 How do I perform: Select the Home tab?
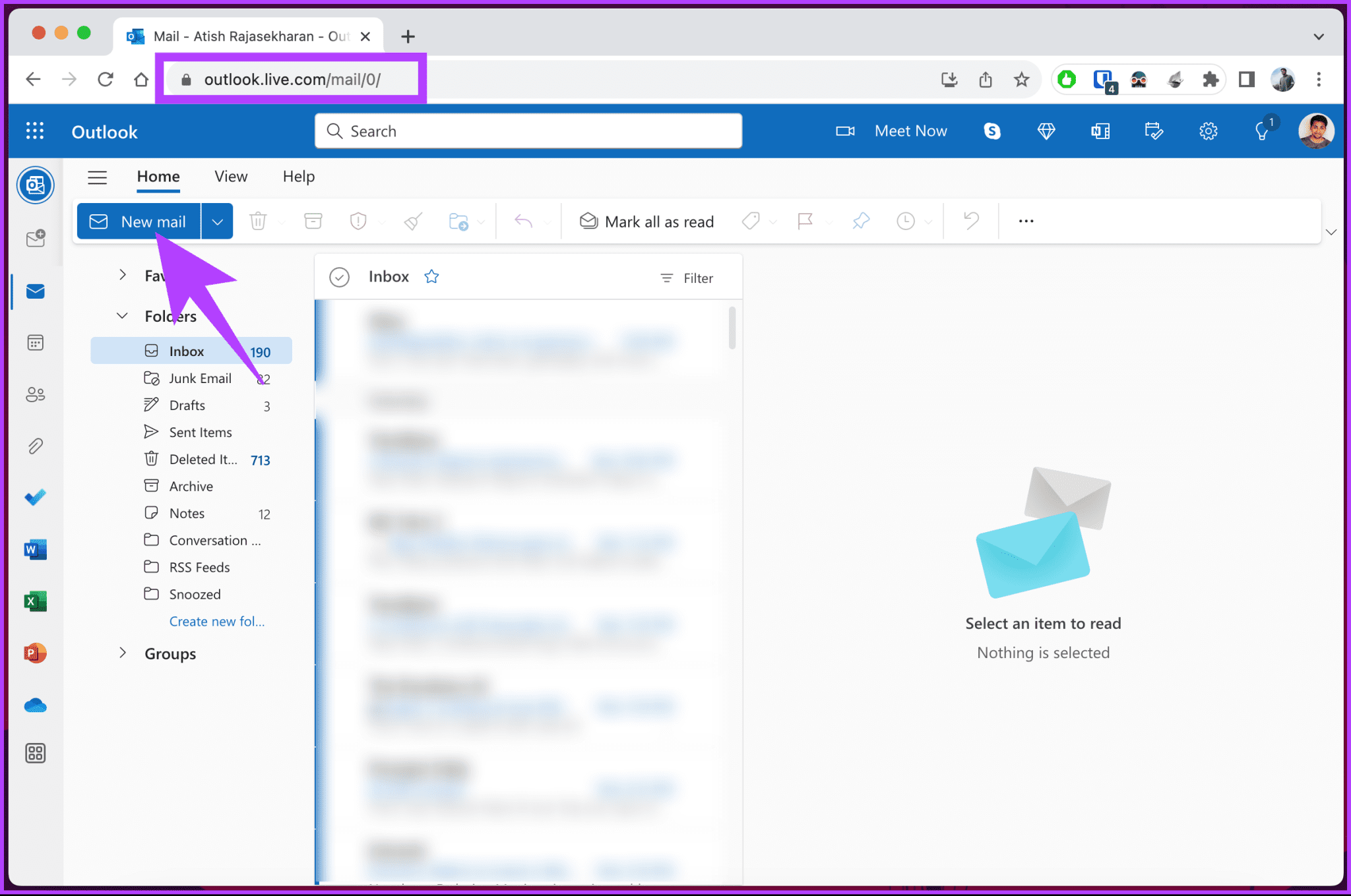(x=157, y=176)
